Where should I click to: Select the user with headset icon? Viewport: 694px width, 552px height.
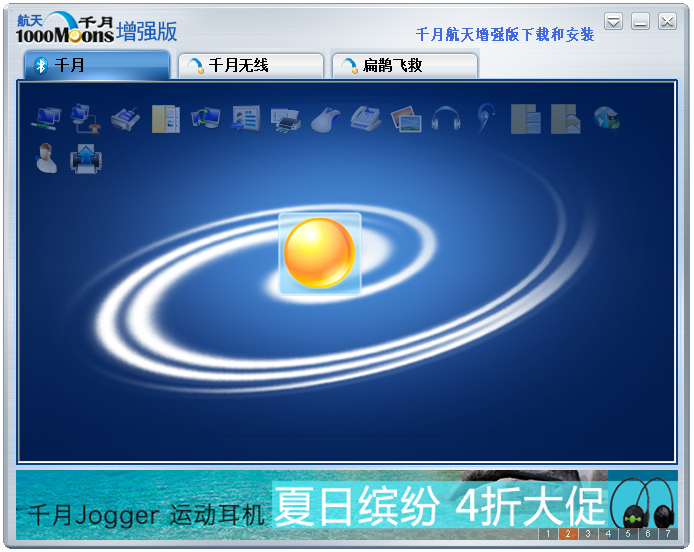coord(46,158)
